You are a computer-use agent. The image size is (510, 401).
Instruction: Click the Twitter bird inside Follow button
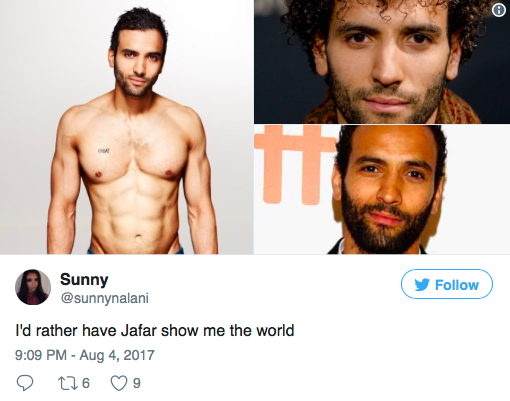point(422,285)
